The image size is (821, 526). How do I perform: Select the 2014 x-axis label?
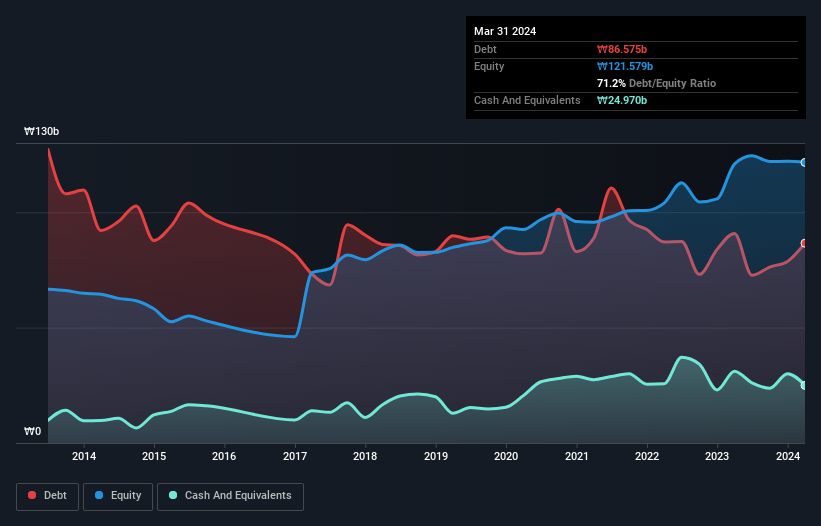coord(84,456)
